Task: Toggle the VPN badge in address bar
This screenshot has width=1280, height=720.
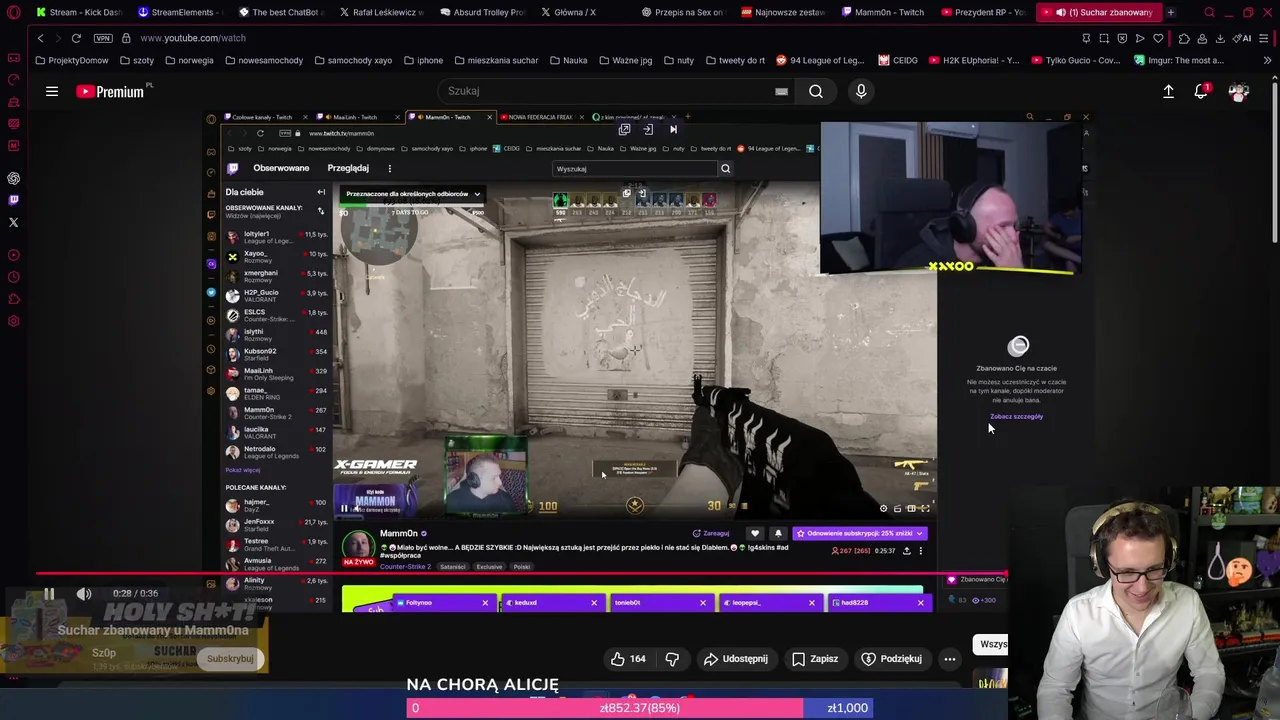Action: tap(103, 38)
